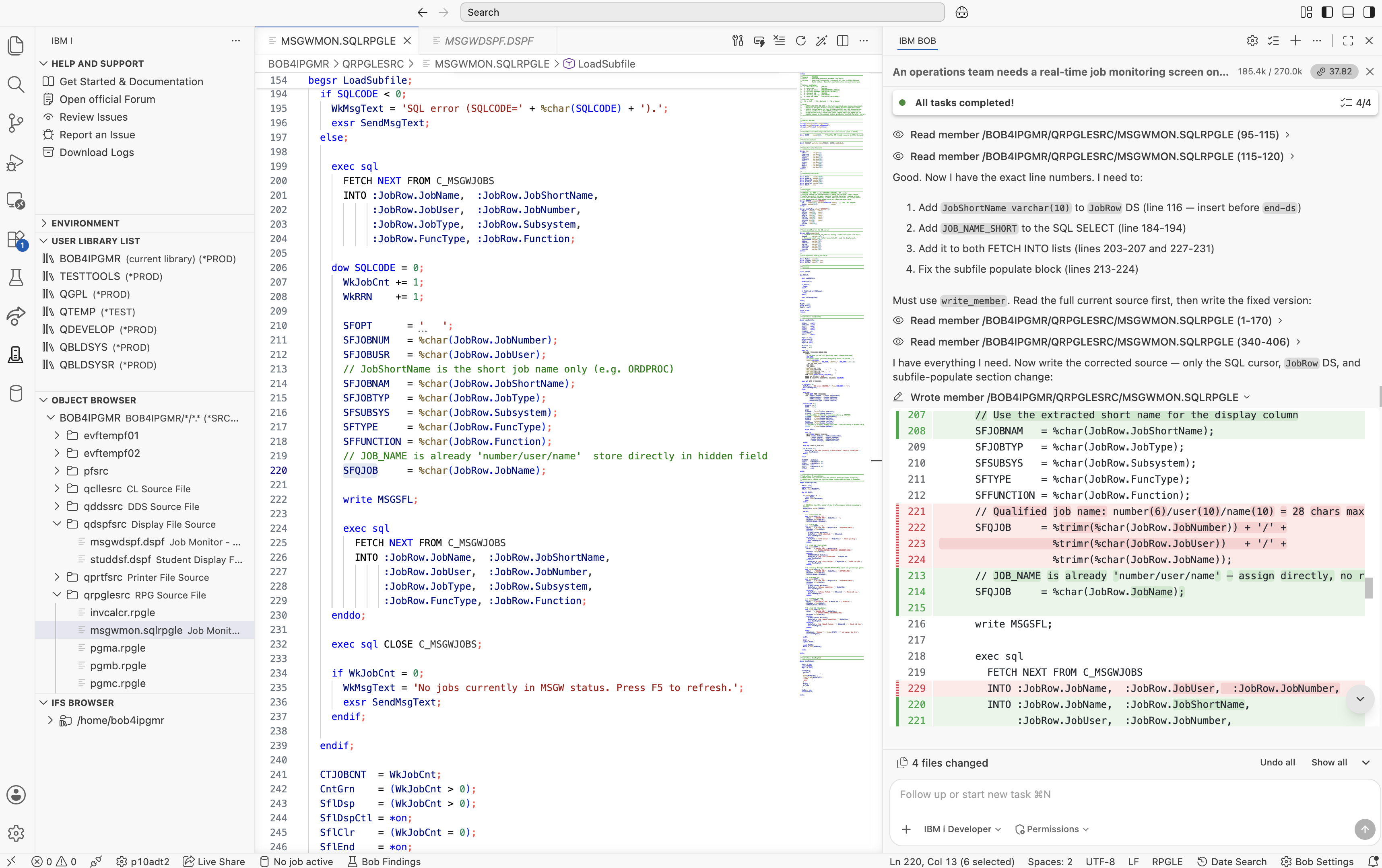Toggle the primary side bar layout button
Image resolution: width=1382 pixels, height=868 pixels.
coord(1327,12)
